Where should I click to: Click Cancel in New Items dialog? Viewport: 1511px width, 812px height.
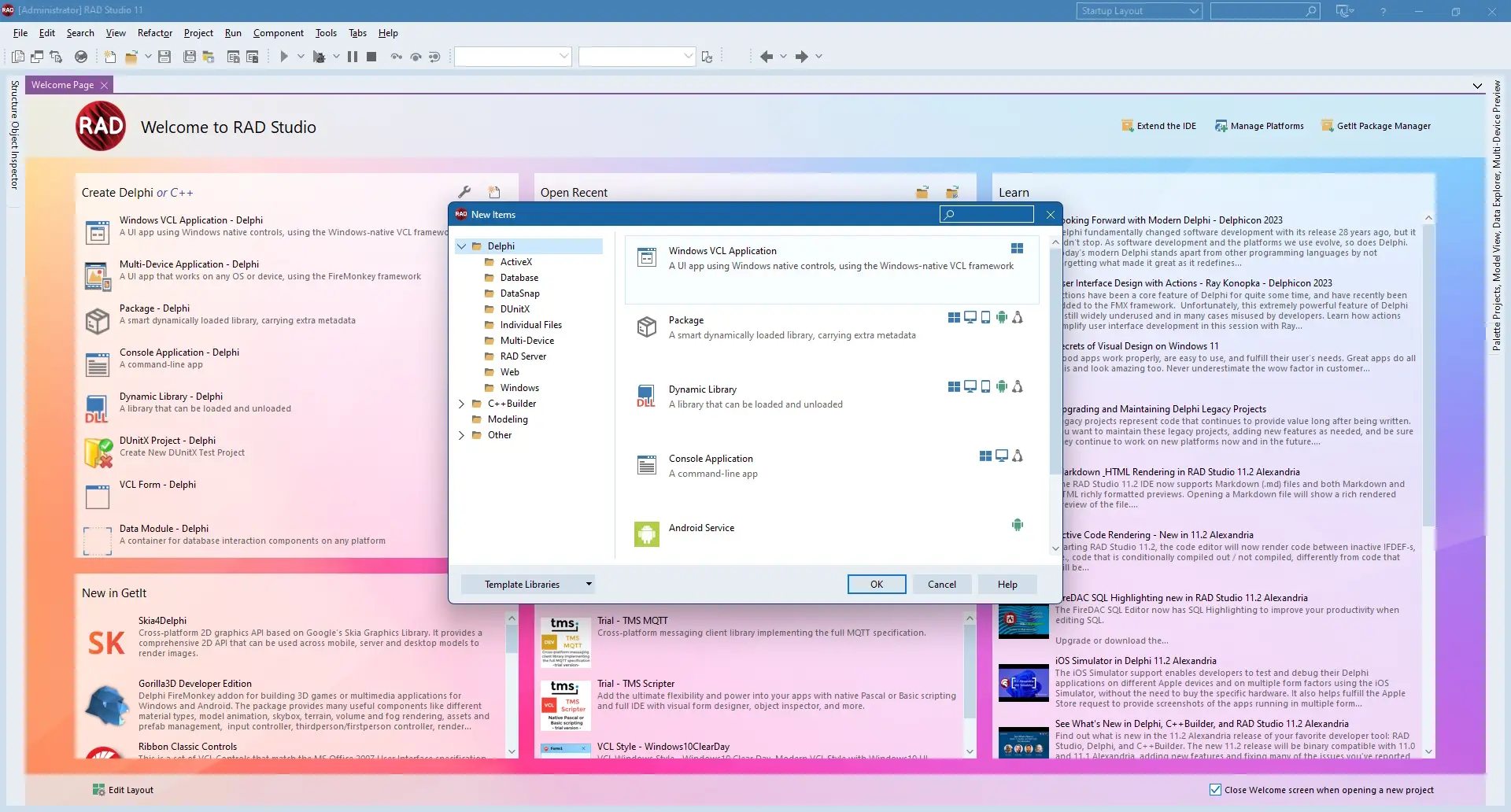[x=942, y=585]
